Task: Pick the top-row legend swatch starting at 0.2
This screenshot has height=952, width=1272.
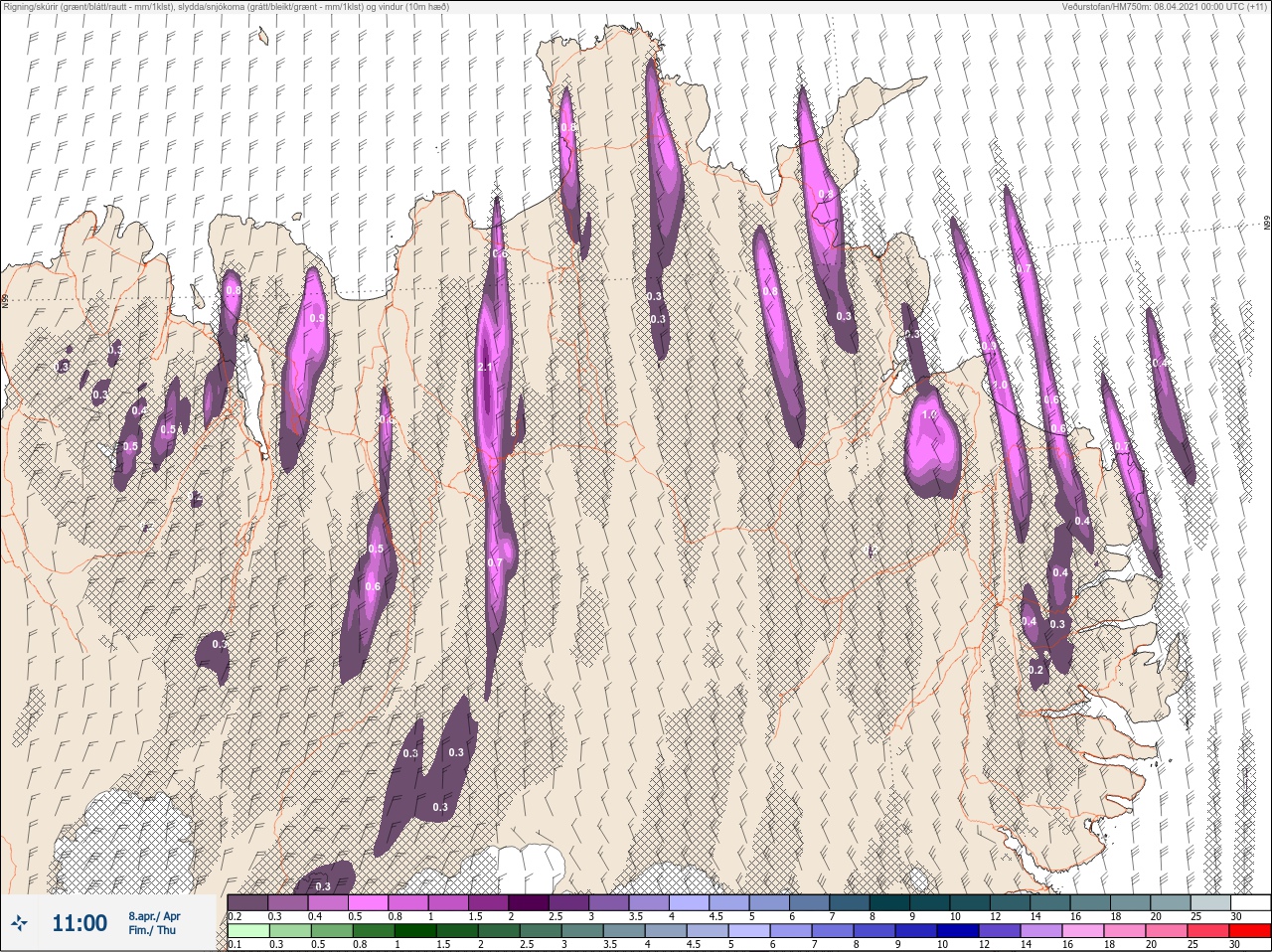Action: pyautogui.click(x=247, y=902)
